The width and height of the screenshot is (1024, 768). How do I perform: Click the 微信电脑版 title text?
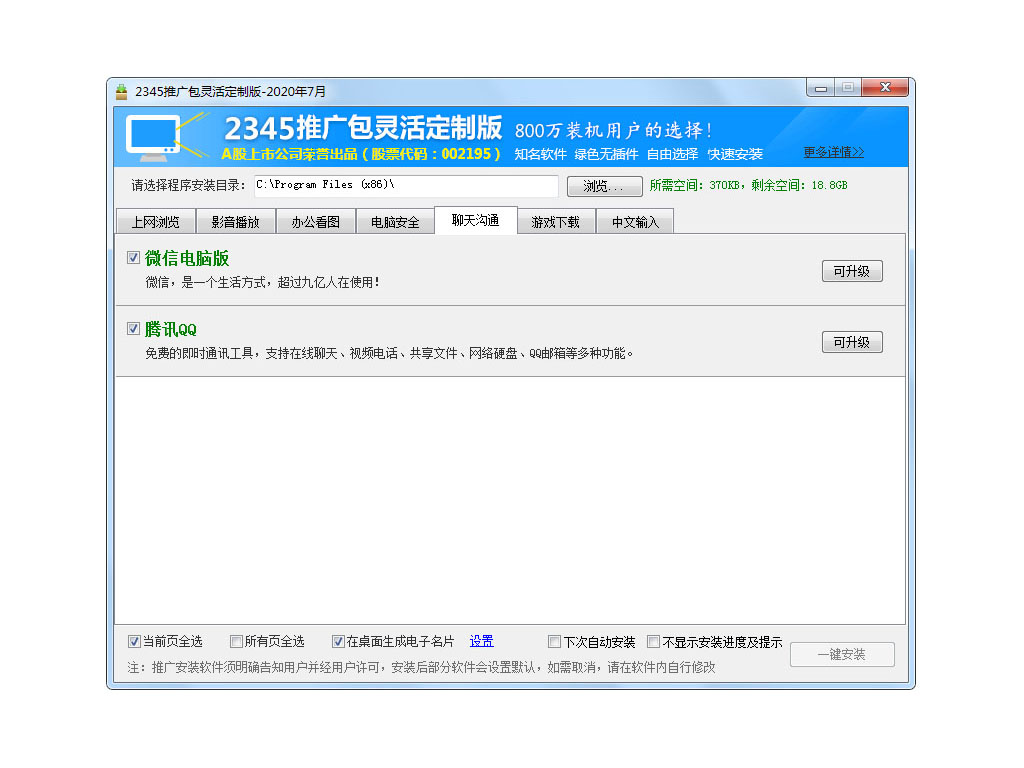[x=187, y=258]
